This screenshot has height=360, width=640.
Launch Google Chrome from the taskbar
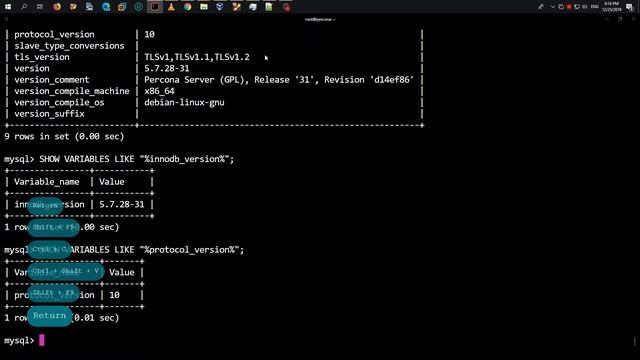[187, 7]
